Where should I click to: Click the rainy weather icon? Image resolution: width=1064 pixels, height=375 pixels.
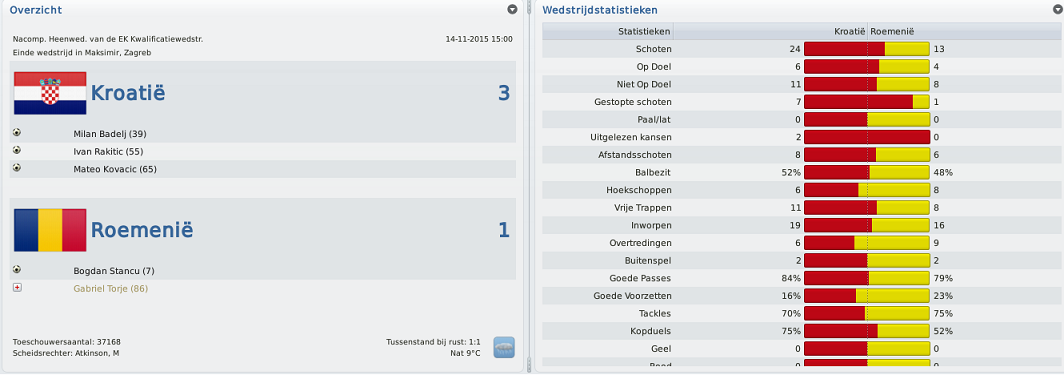click(x=504, y=347)
